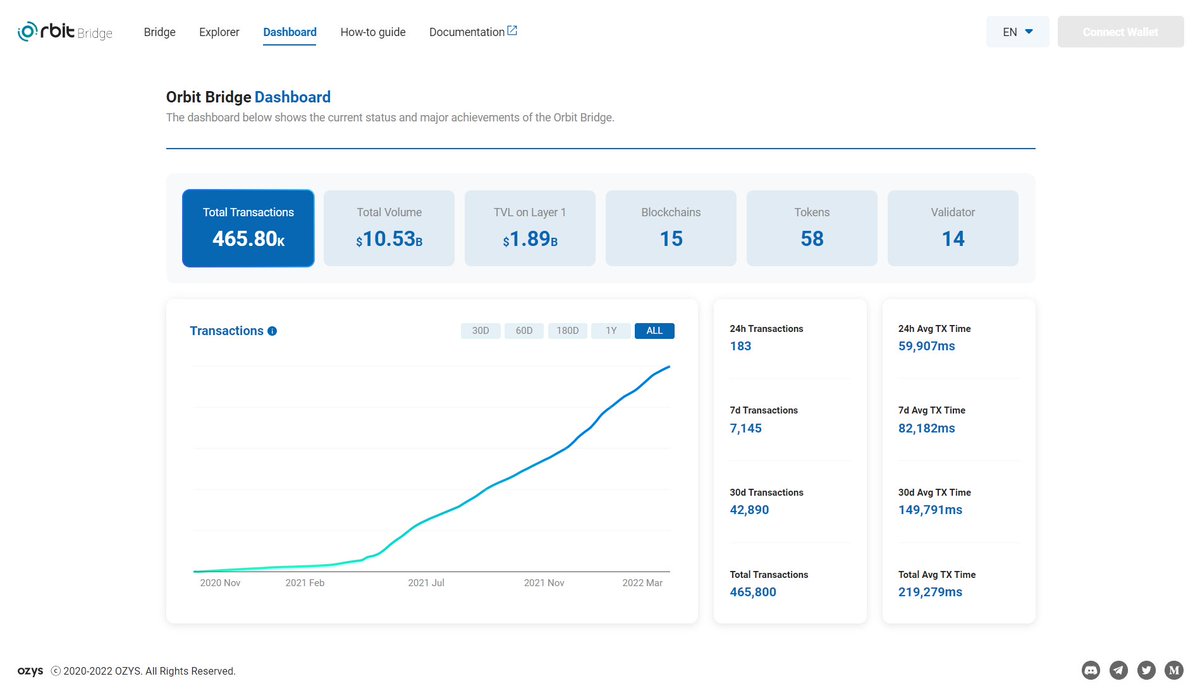Click the 7d Avg TX Time value 82,182ms

click(x=927, y=428)
